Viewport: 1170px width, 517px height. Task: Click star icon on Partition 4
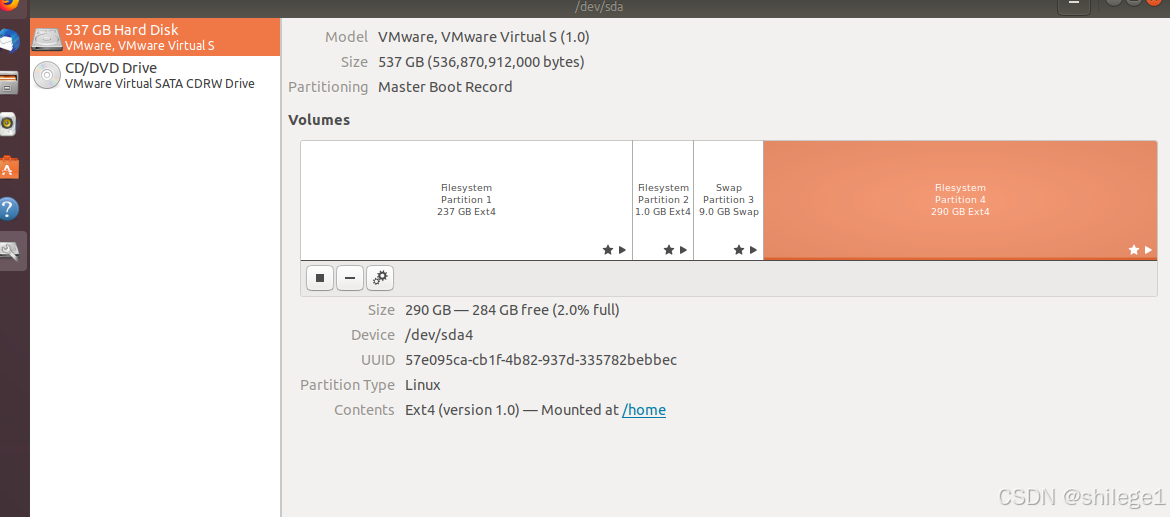pos(1134,250)
